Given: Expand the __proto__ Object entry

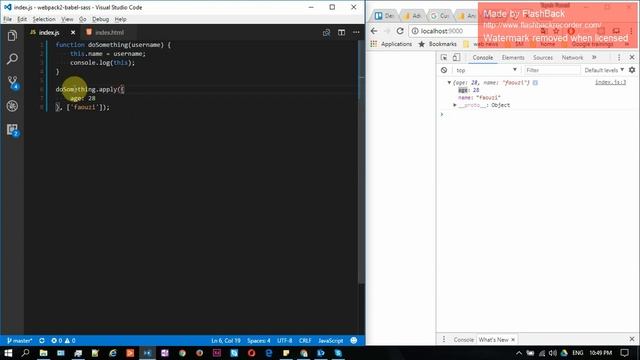Looking at the screenshot, I should (x=455, y=105).
